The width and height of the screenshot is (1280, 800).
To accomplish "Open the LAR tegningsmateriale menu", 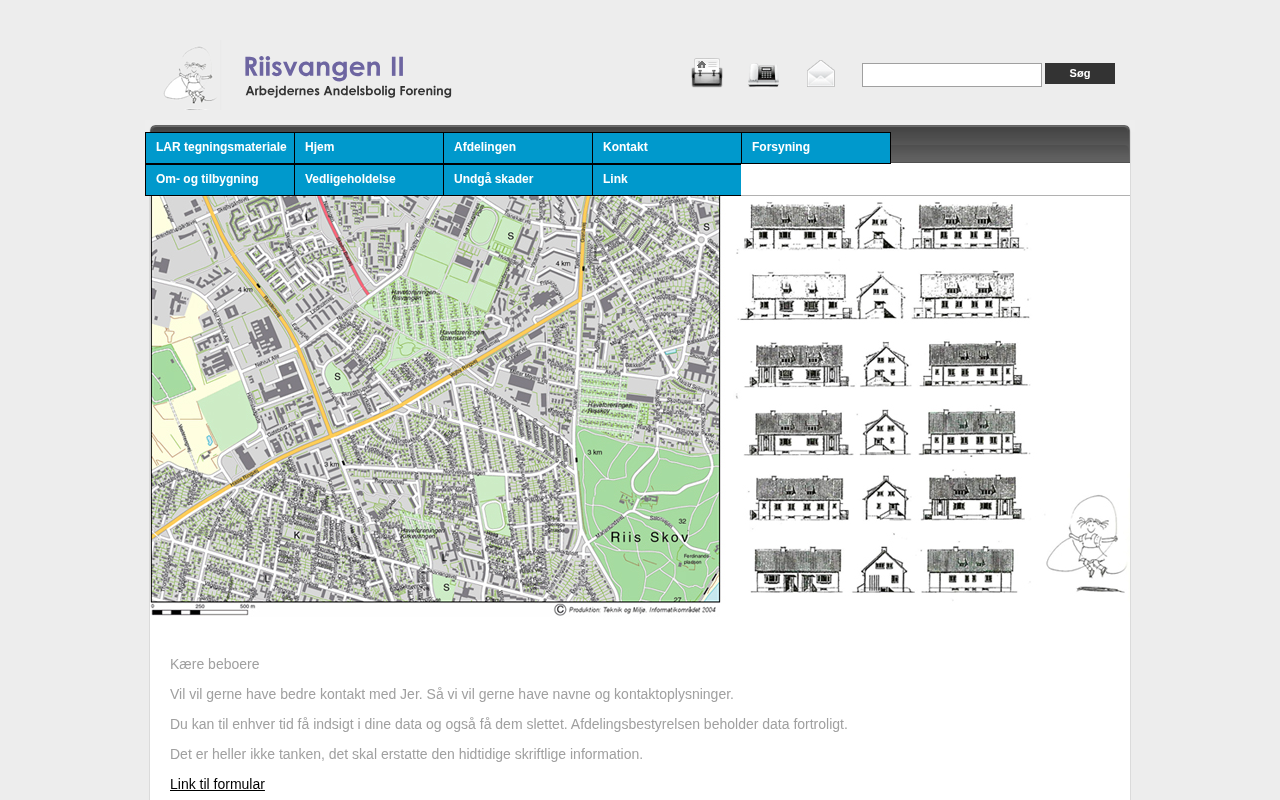I will (220, 148).
